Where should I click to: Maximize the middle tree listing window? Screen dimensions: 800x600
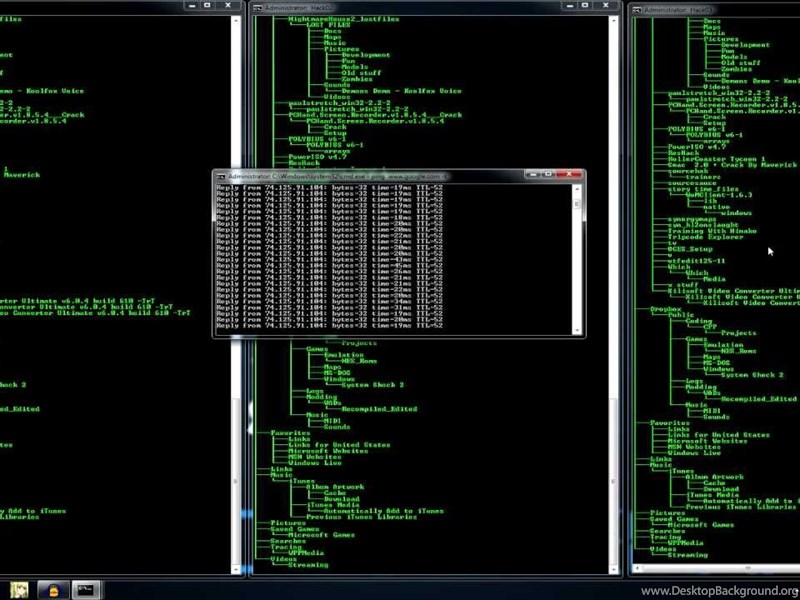click(585, 5)
